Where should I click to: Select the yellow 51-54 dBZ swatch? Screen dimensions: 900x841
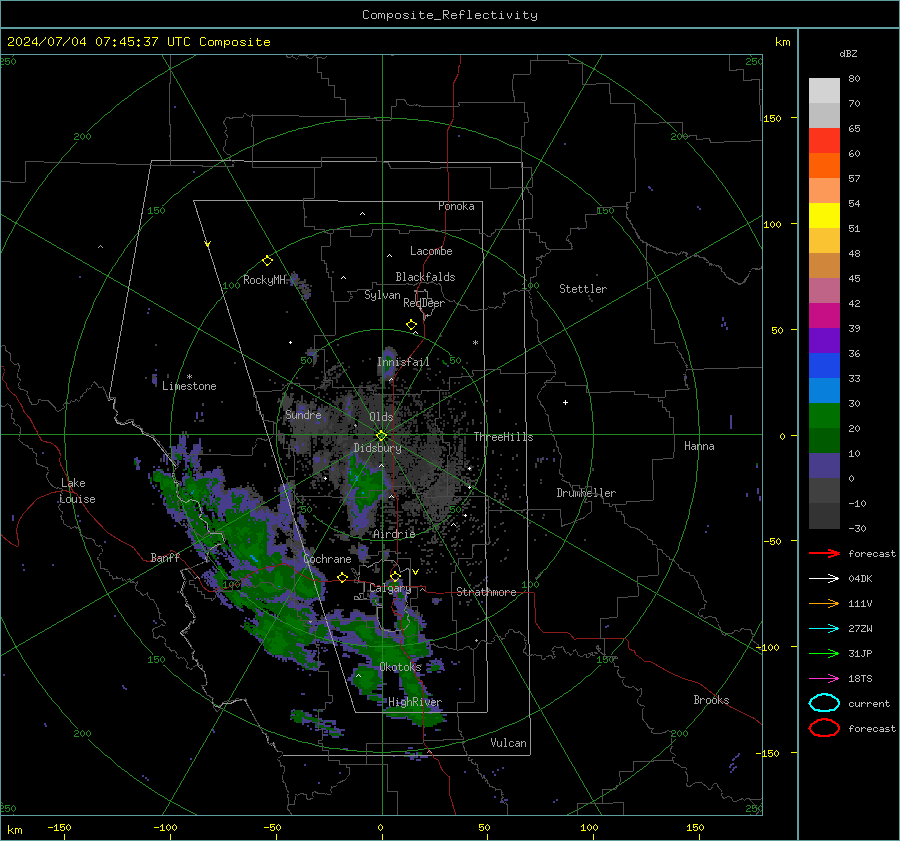(824, 216)
